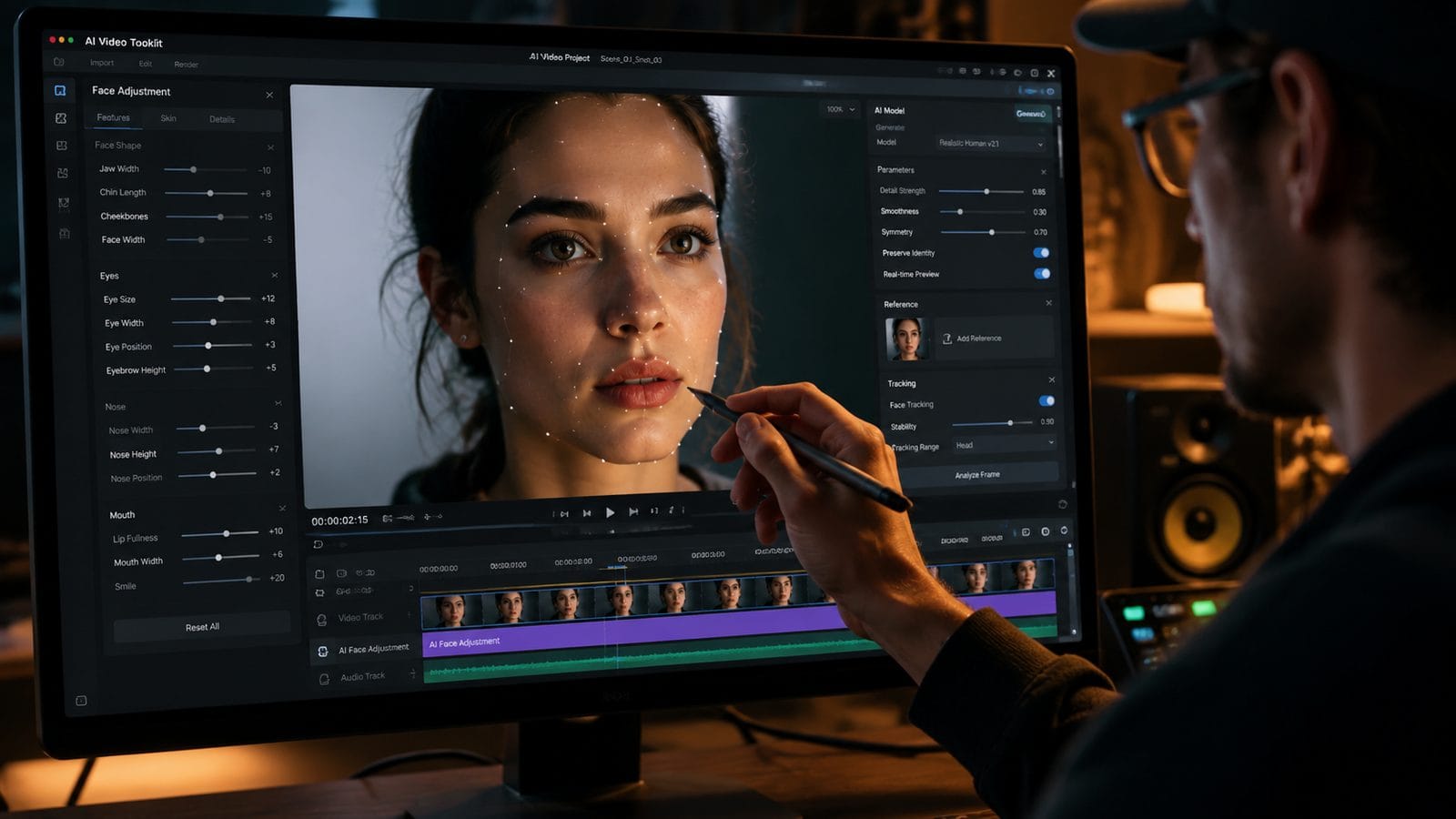The image size is (1456, 819).
Task: Click the Cheekbones slider
Action: pos(207,217)
